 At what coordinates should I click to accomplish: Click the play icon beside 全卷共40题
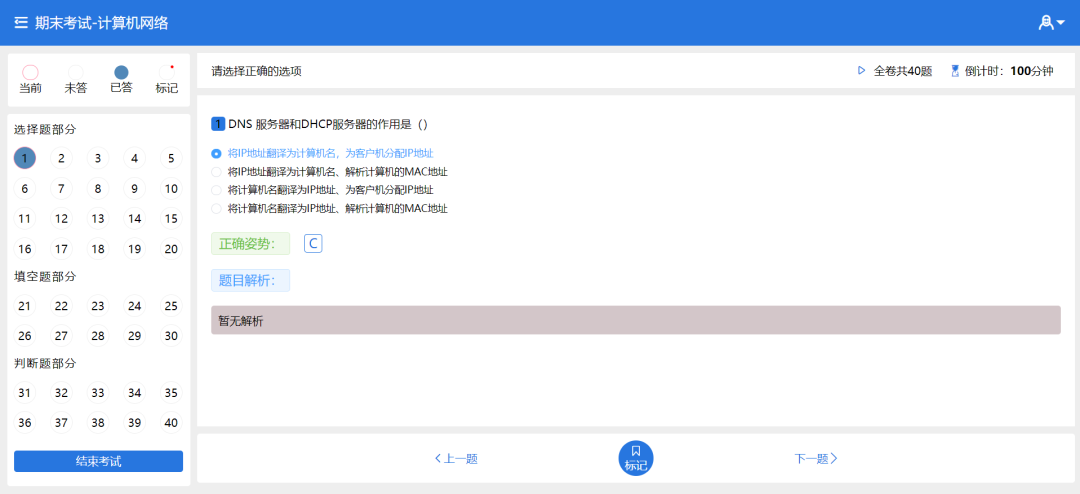(861, 70)
